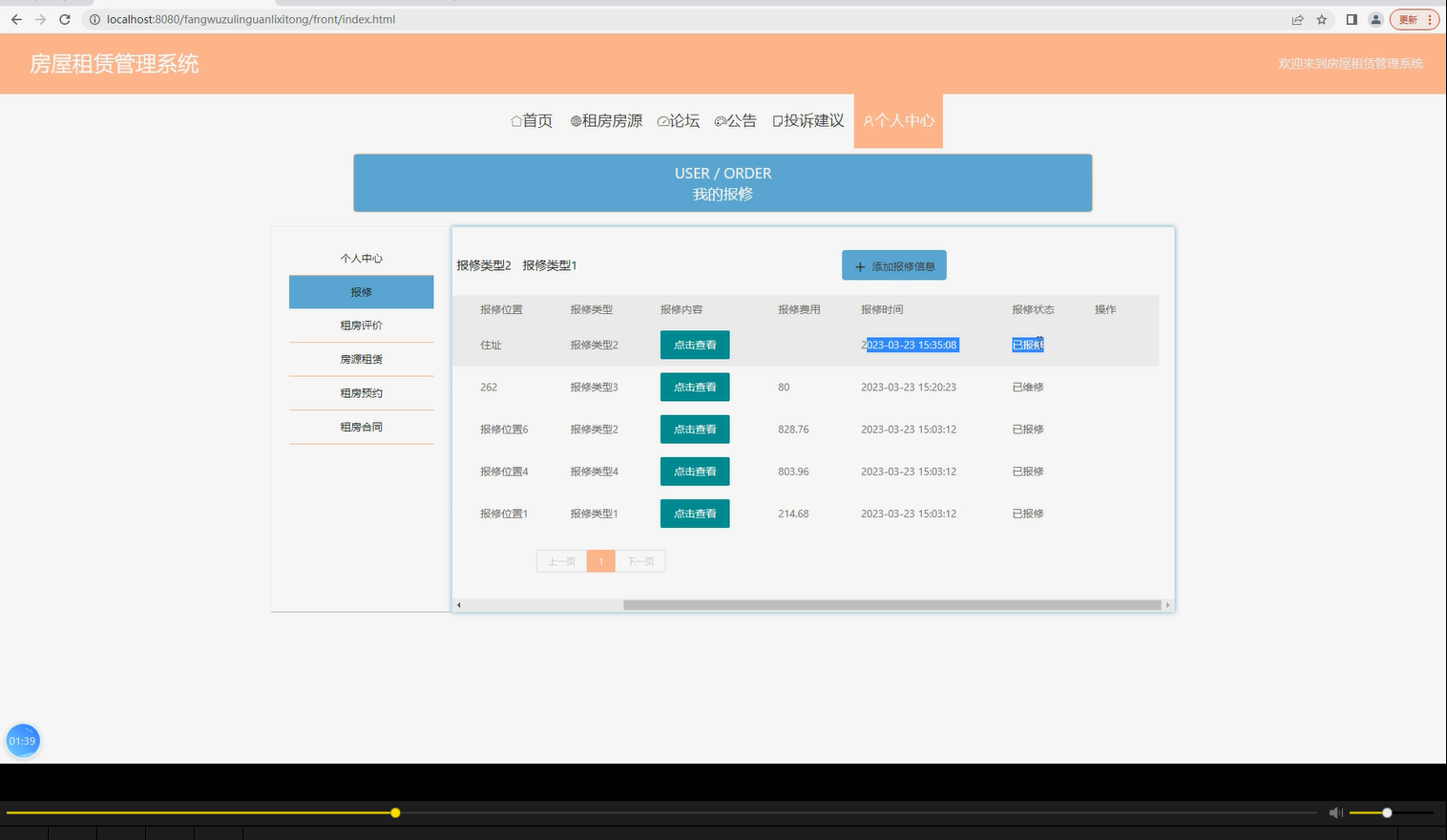Reload the page with refresh icon
This screenshot has width=1447, height=840.
point(65,19)
